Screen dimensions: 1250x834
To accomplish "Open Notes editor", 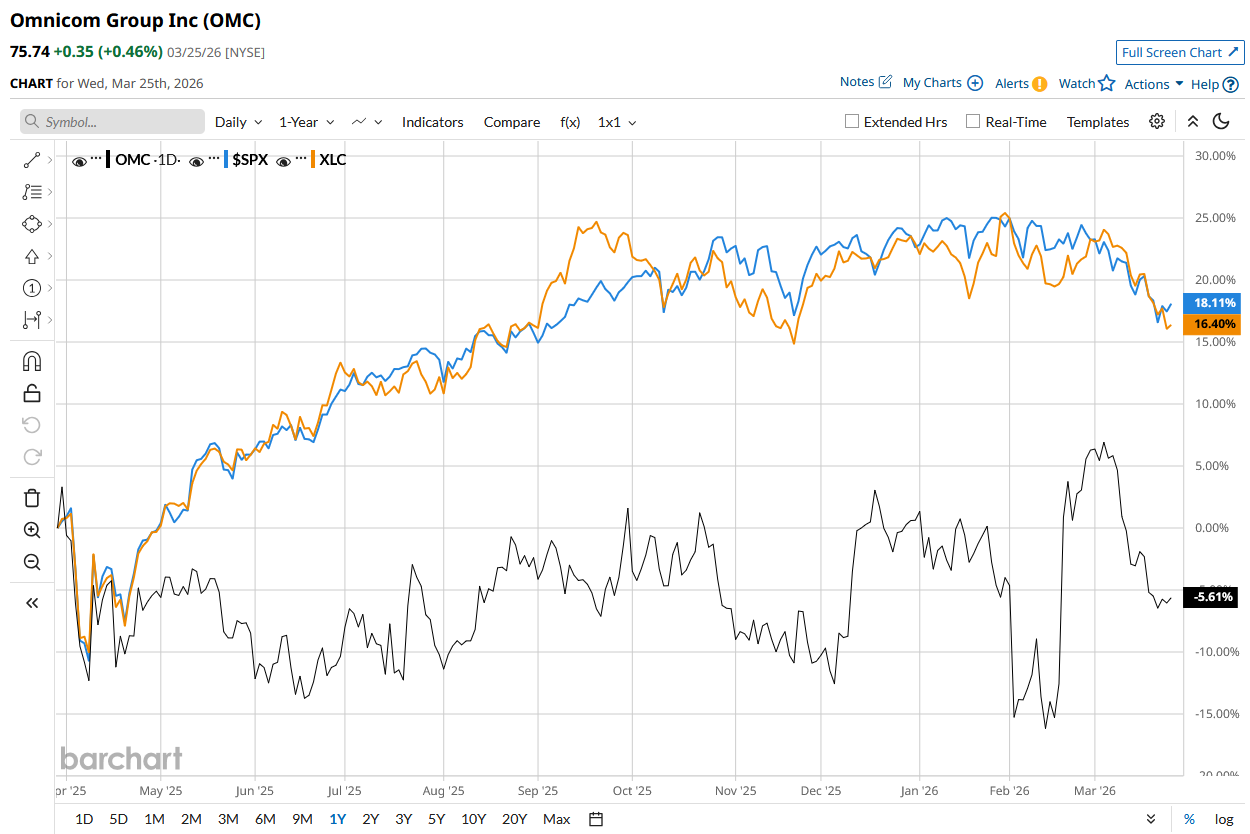I will coord(865,83).
